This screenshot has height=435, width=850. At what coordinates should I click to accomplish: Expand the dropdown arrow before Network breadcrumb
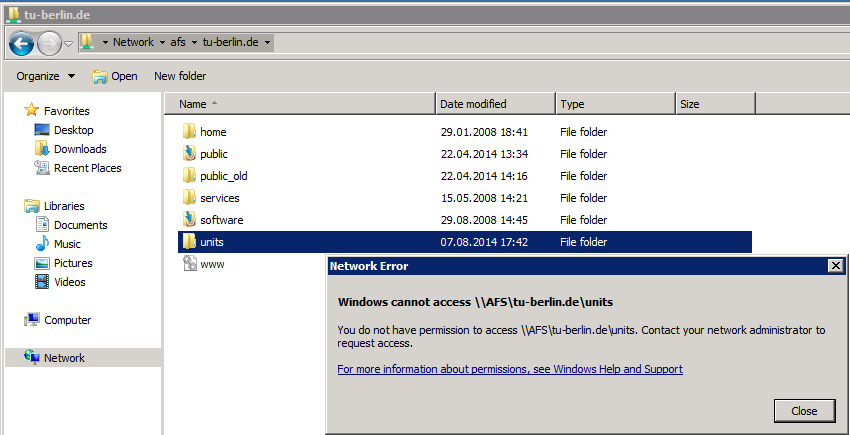(105, 42)
